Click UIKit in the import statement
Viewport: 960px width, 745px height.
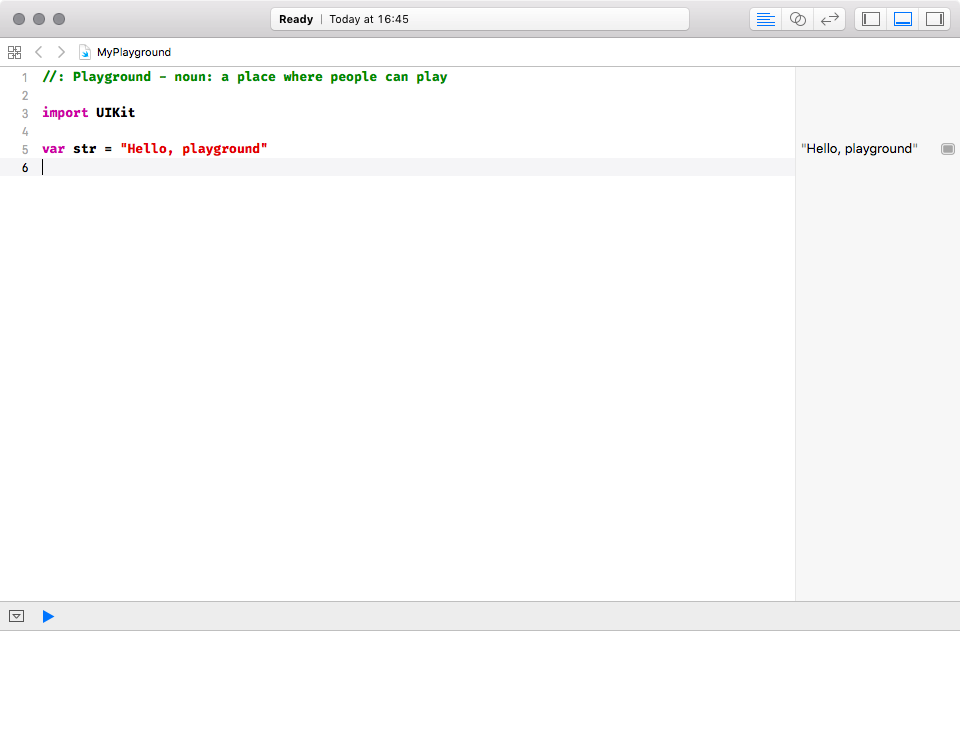pyautogui.click(x=116, y=113)
